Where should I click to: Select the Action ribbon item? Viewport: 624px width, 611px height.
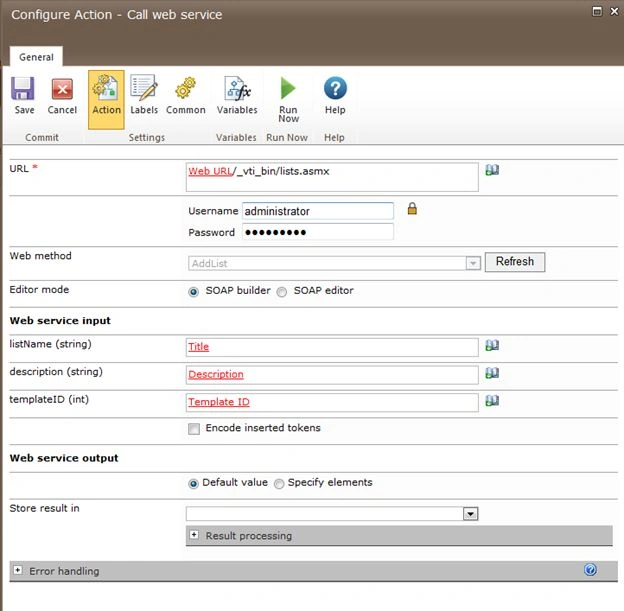[106, 100]
